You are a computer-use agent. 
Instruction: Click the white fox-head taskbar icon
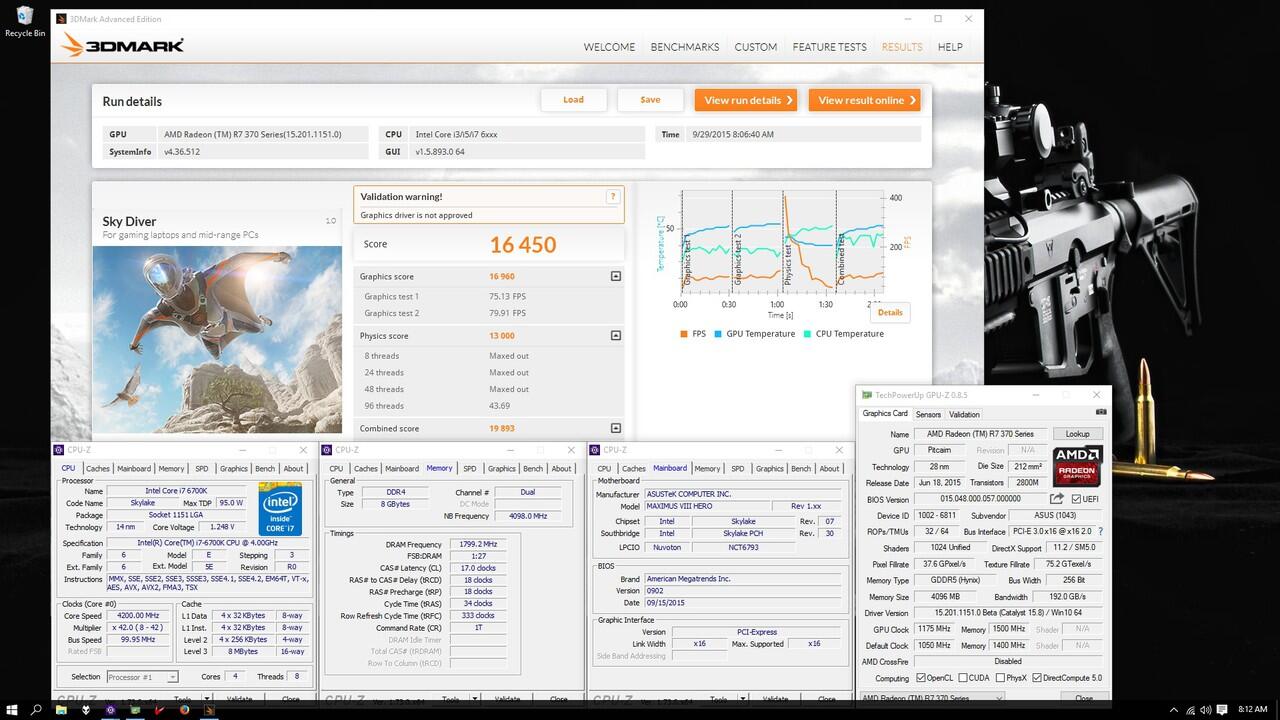point(86,710)
